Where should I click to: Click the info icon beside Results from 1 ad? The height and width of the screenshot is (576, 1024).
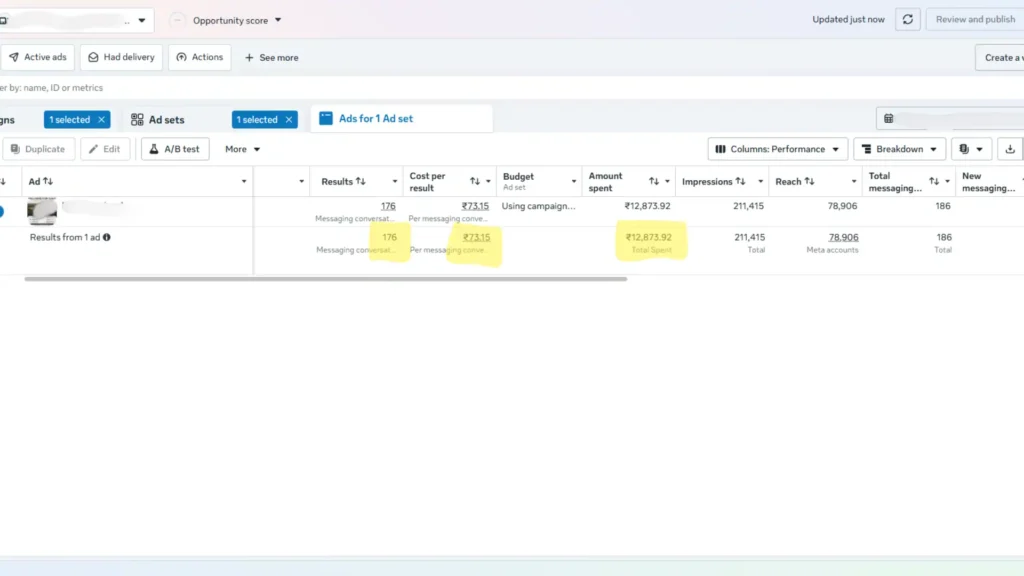[106, 237]
